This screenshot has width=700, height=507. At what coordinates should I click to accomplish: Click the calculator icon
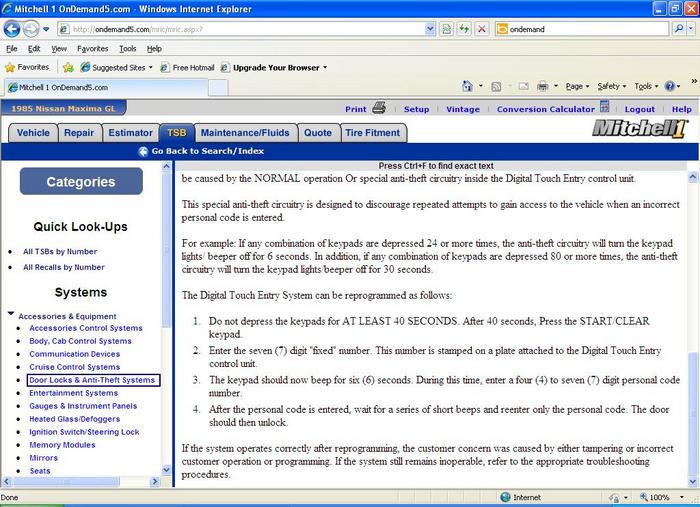coord(604,107)
